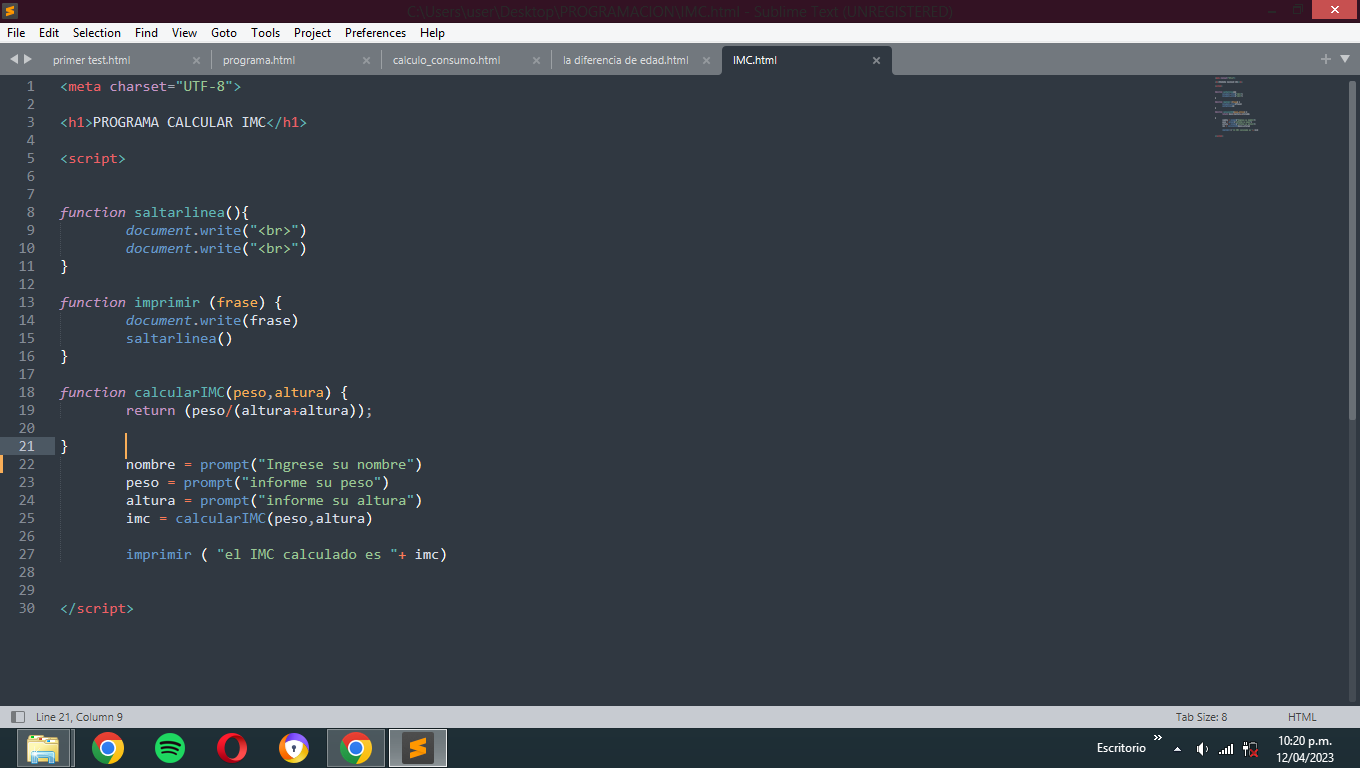Open File Explorer from taskbar

(44, 748)
